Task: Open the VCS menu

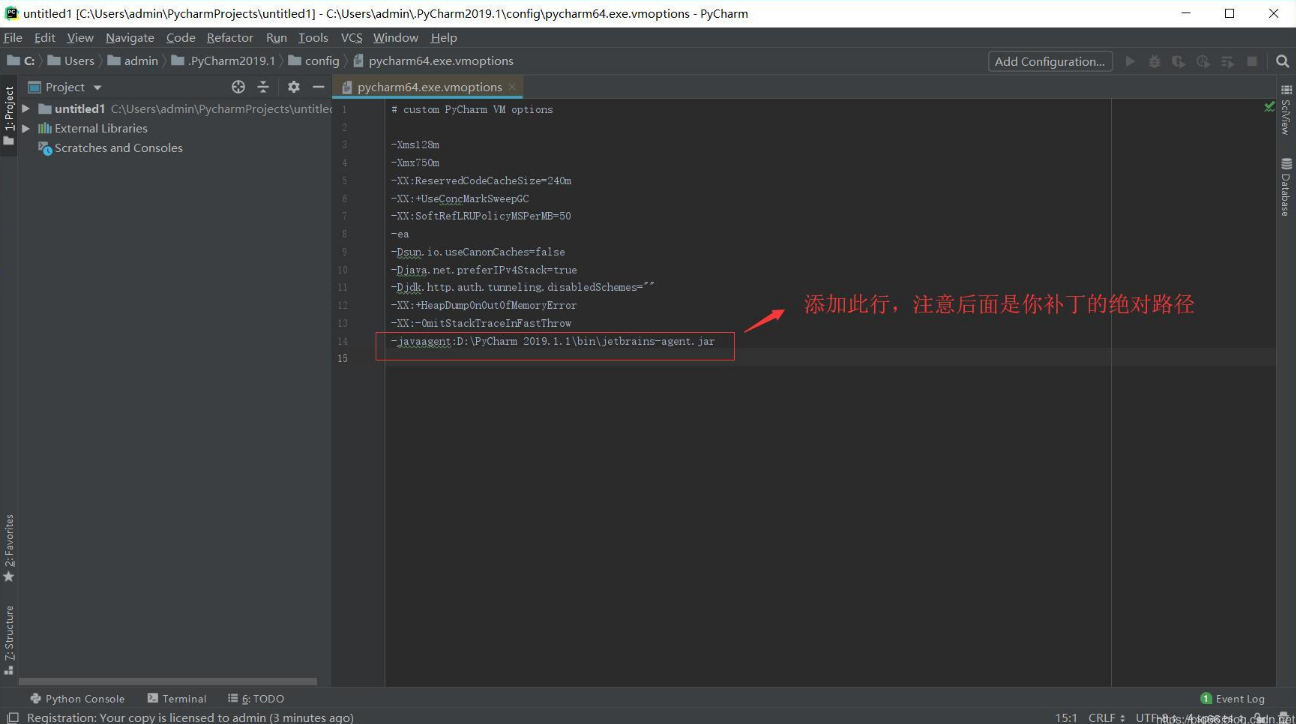Action: click(350, 37)
